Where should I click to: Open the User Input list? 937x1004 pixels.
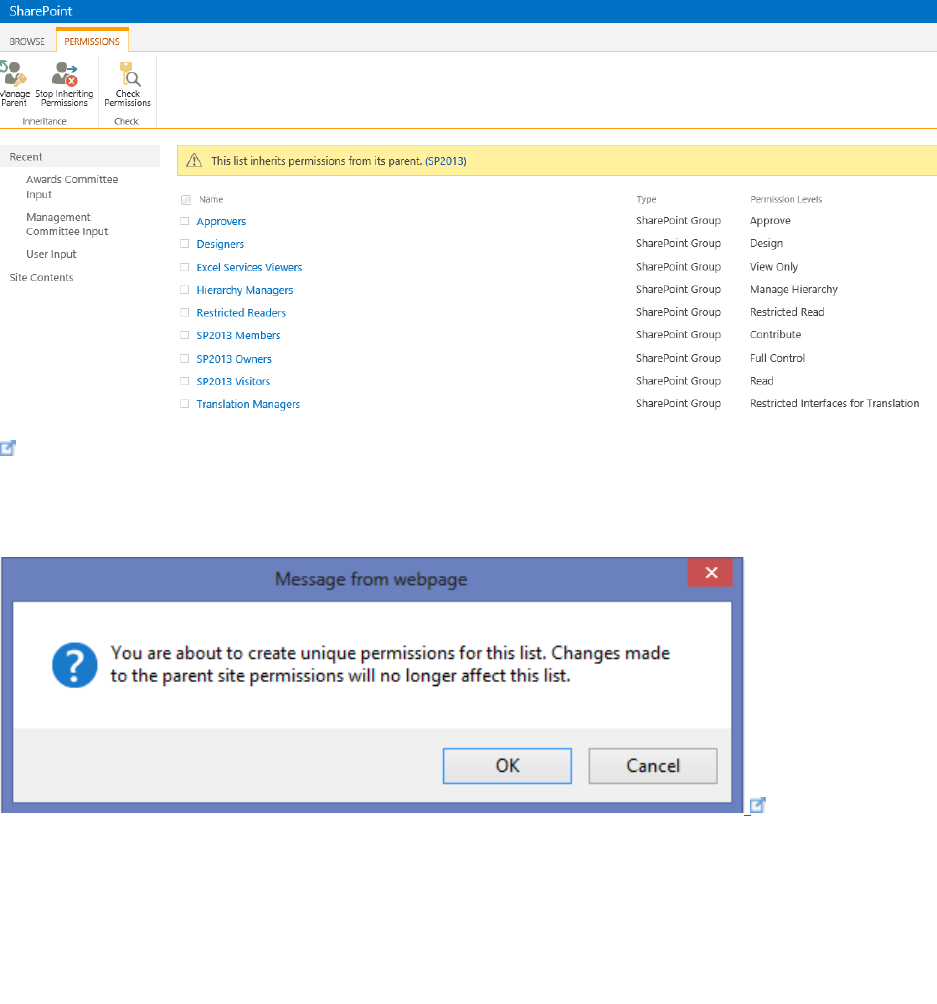click(51, 254)
